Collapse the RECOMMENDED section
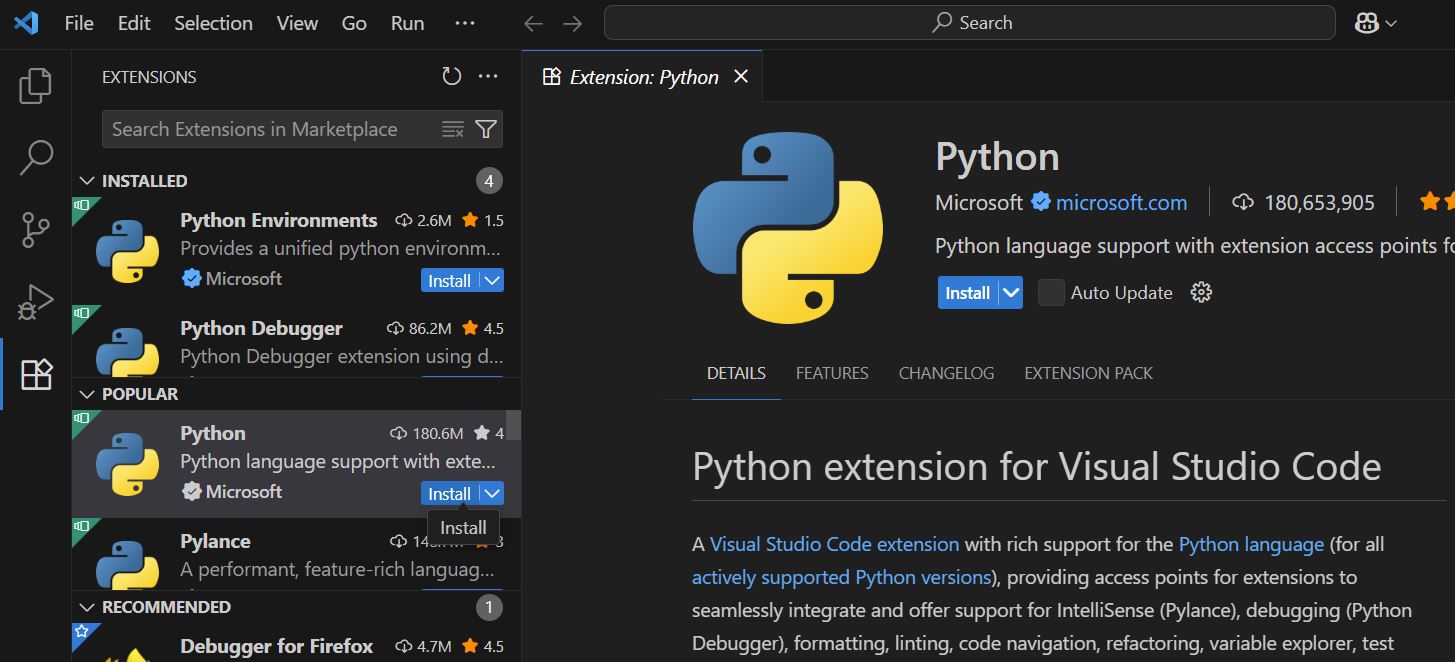Image resolution: width=1455 pixels, height=662 pixels. tap(88, 607)
